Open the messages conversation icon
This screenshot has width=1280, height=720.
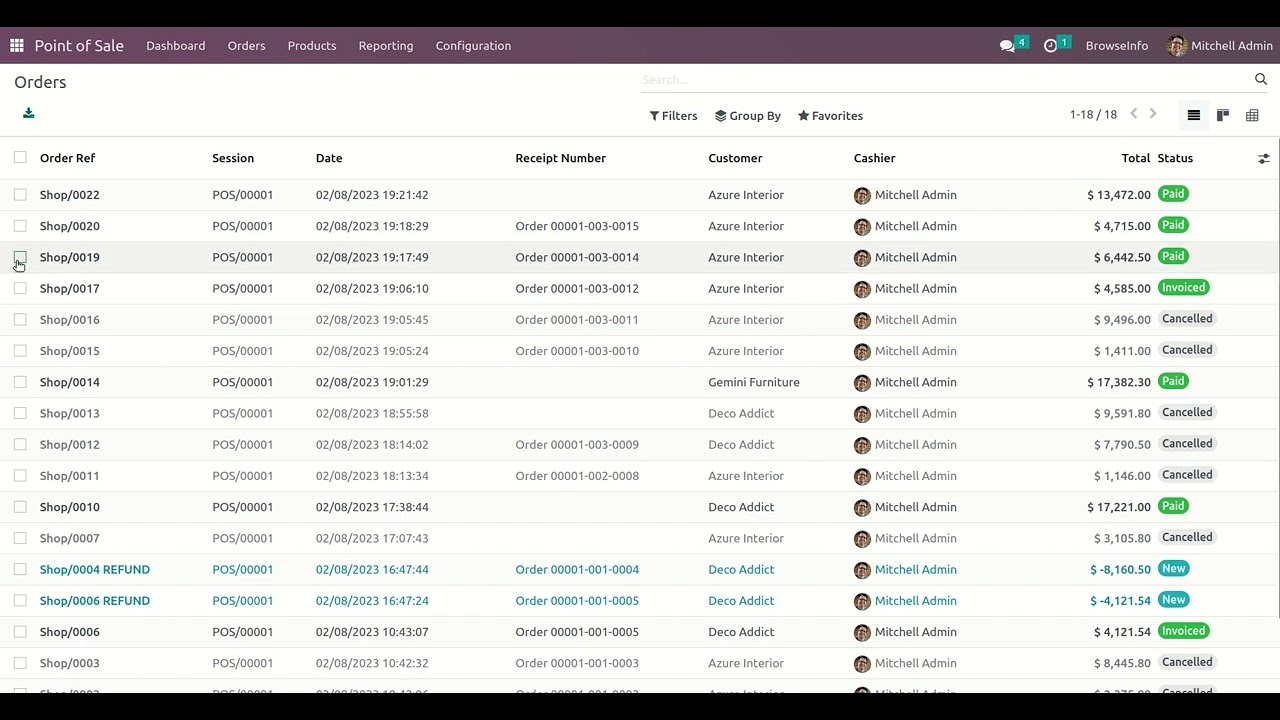pyautogui.click(x=1007, y=46)
